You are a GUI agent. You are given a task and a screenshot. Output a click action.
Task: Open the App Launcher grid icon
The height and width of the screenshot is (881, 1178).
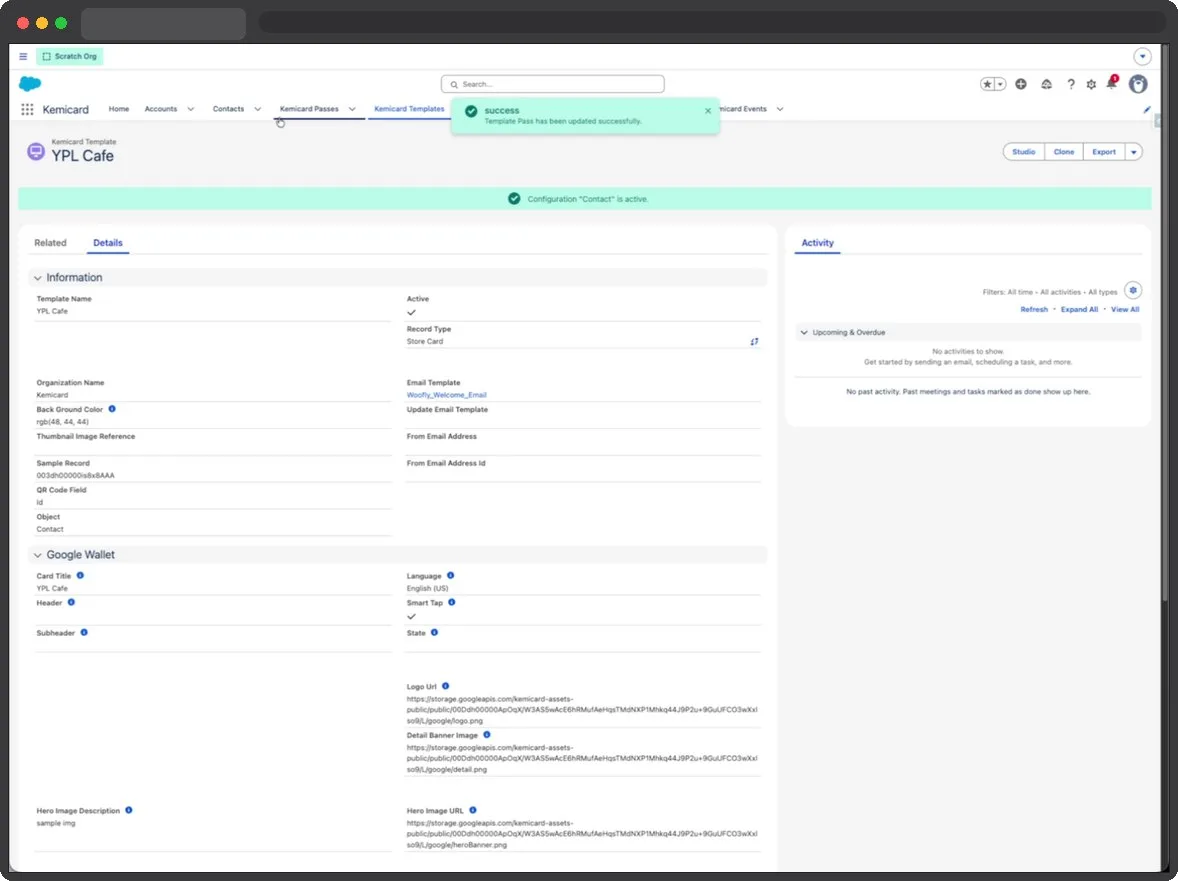27,110
